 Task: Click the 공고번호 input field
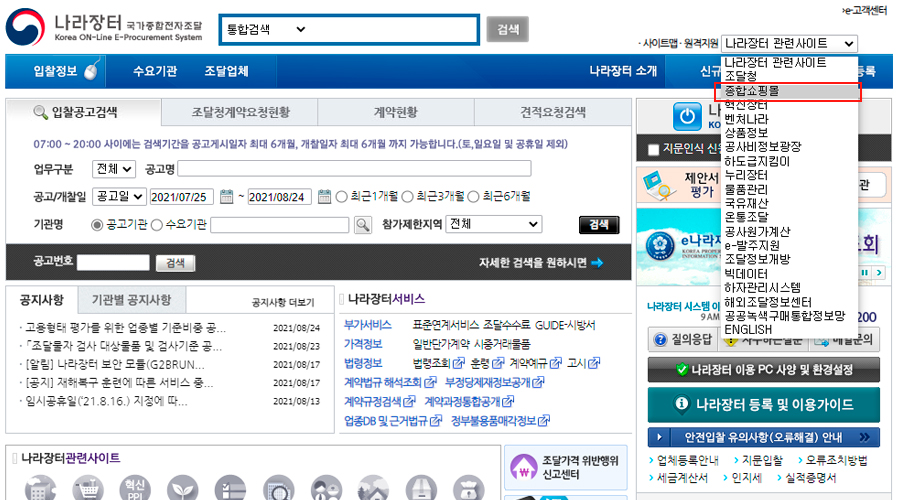pyautogui.click(x=113, y=263)
